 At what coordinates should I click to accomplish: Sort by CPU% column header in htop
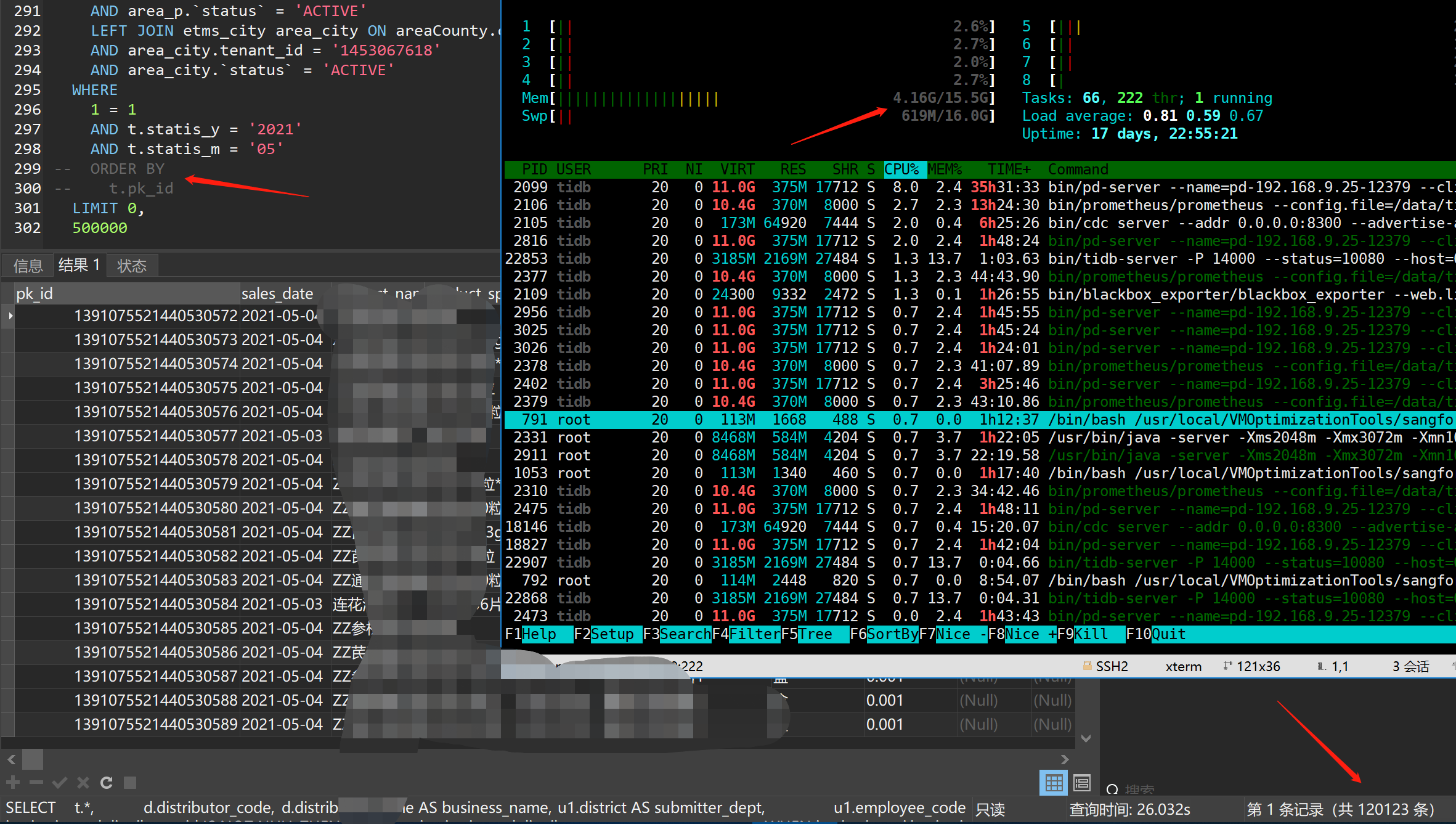(x=902, y=169)
